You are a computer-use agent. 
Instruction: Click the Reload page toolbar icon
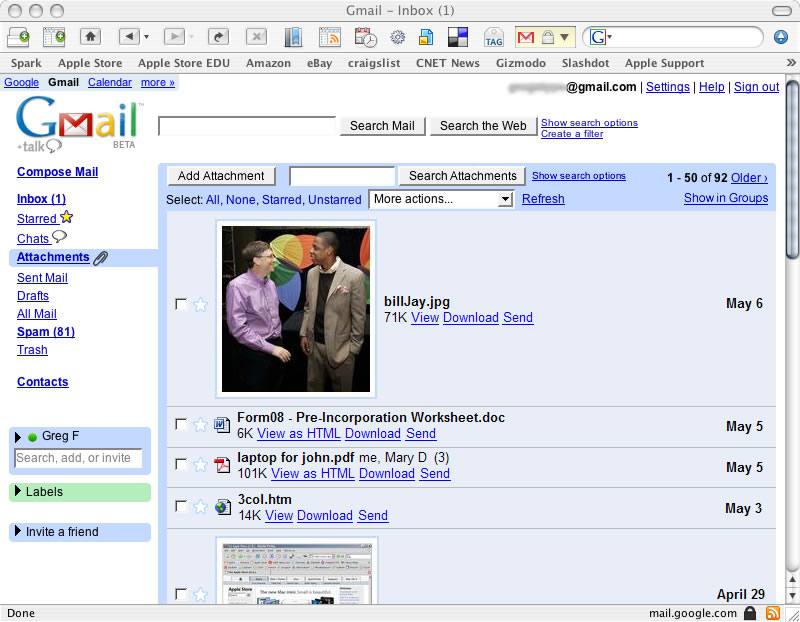click(x=218, y=37)
